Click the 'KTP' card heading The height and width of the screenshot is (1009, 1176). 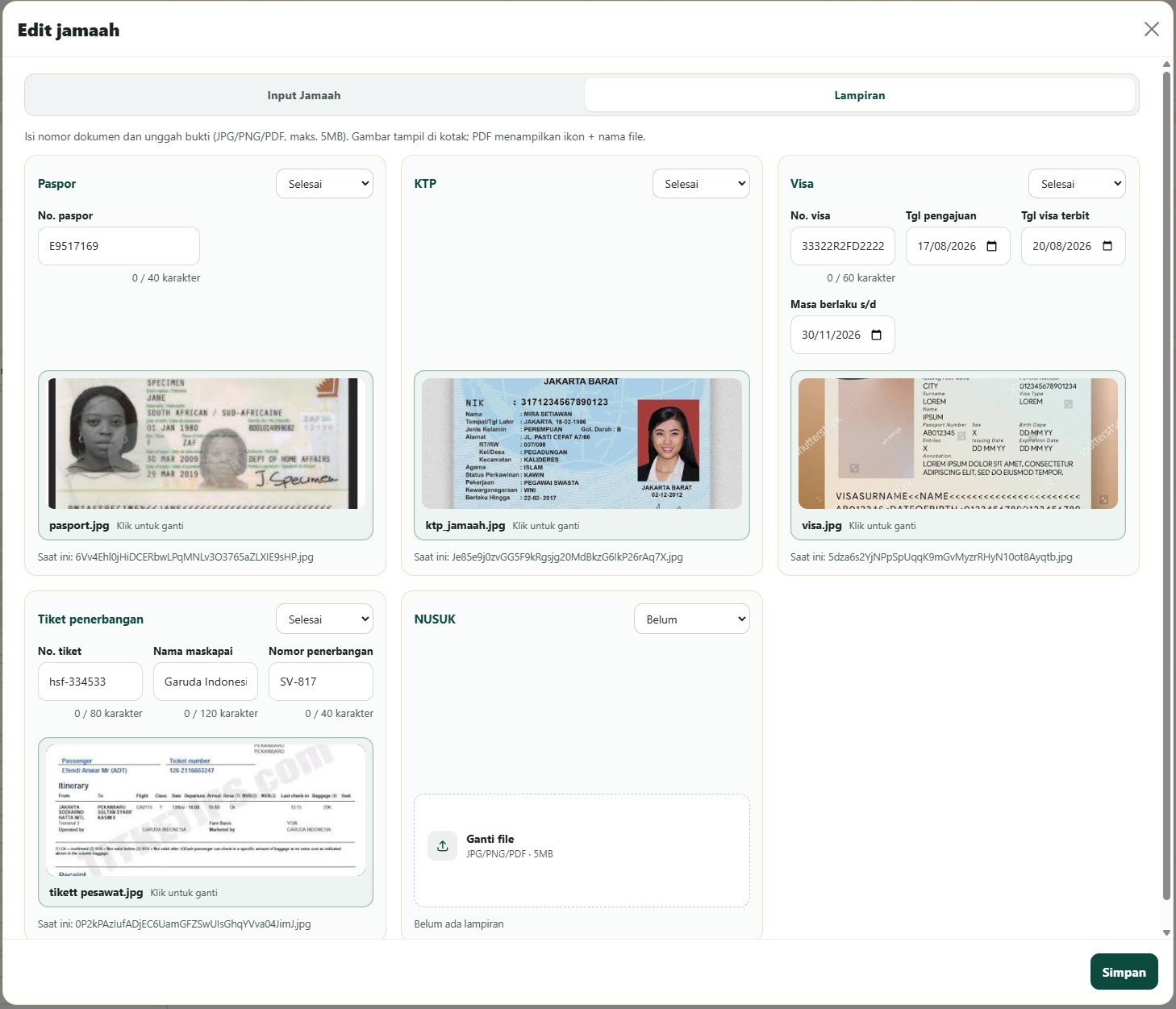coord(425,184)
